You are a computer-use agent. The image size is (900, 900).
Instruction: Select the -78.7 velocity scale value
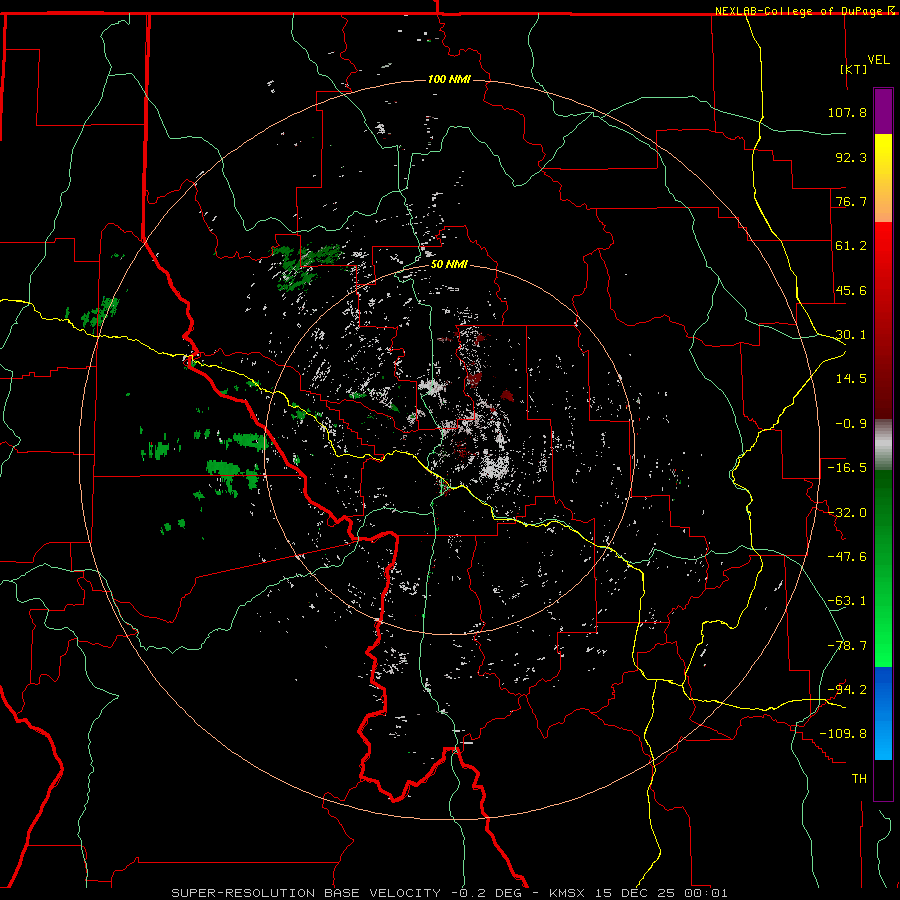click(847, 646)
